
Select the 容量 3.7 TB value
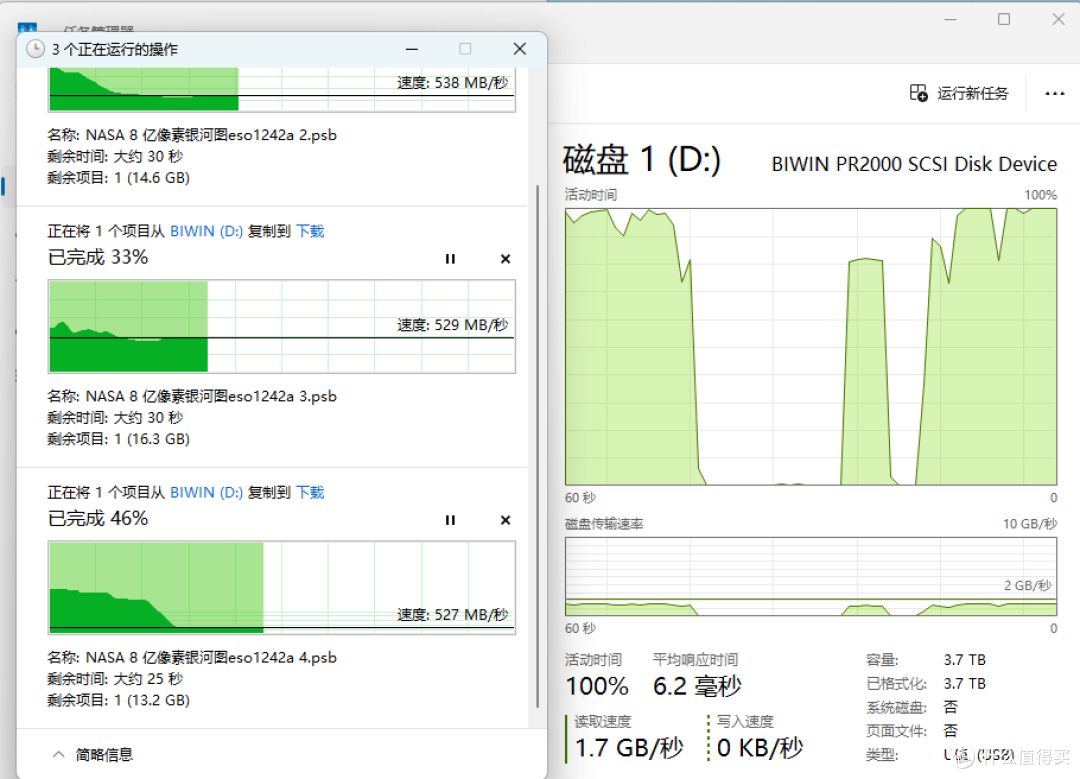(x=964, y=660)
